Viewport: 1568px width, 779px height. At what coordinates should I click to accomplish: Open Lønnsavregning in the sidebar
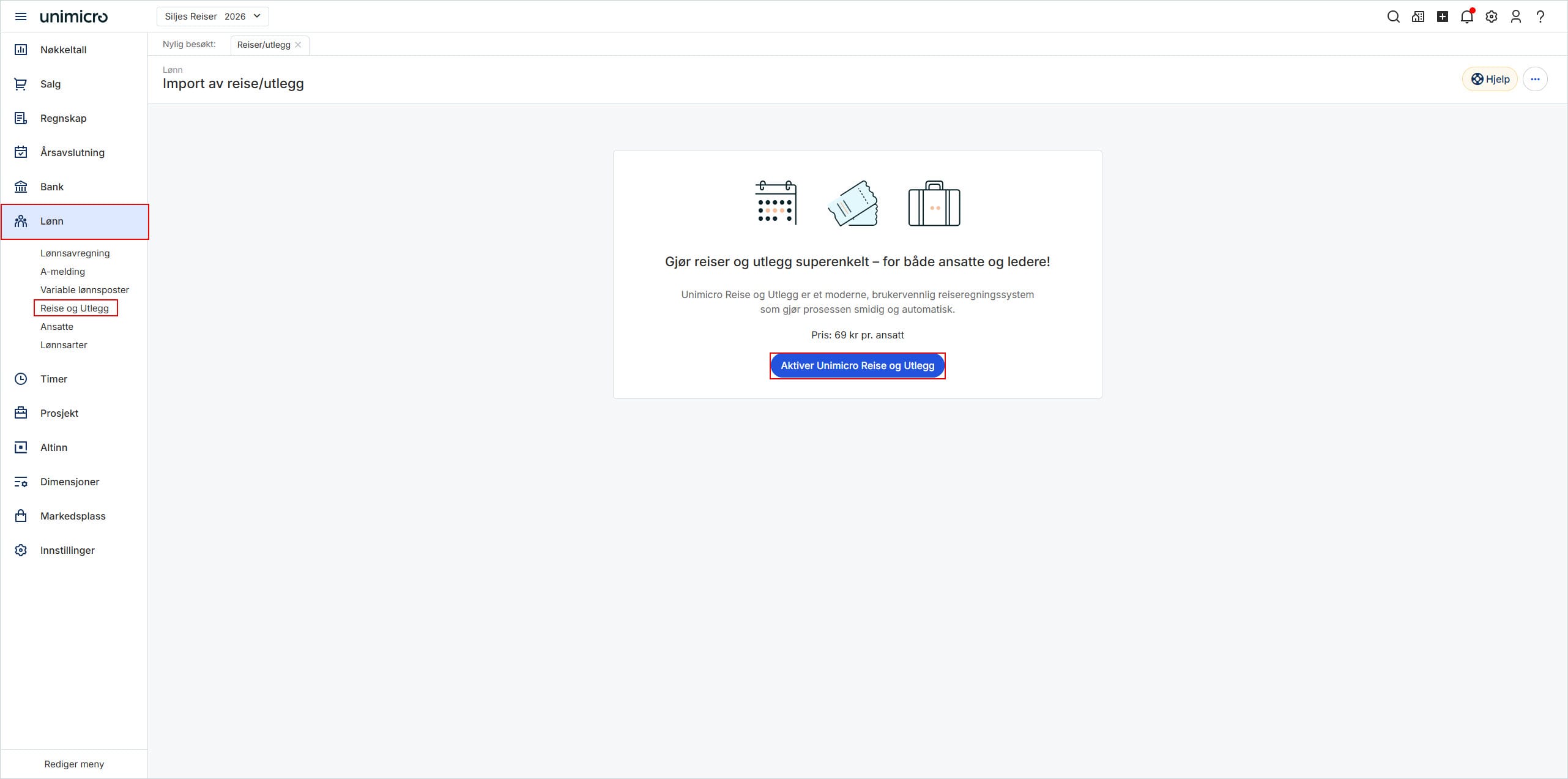click(x=75, y=253)
